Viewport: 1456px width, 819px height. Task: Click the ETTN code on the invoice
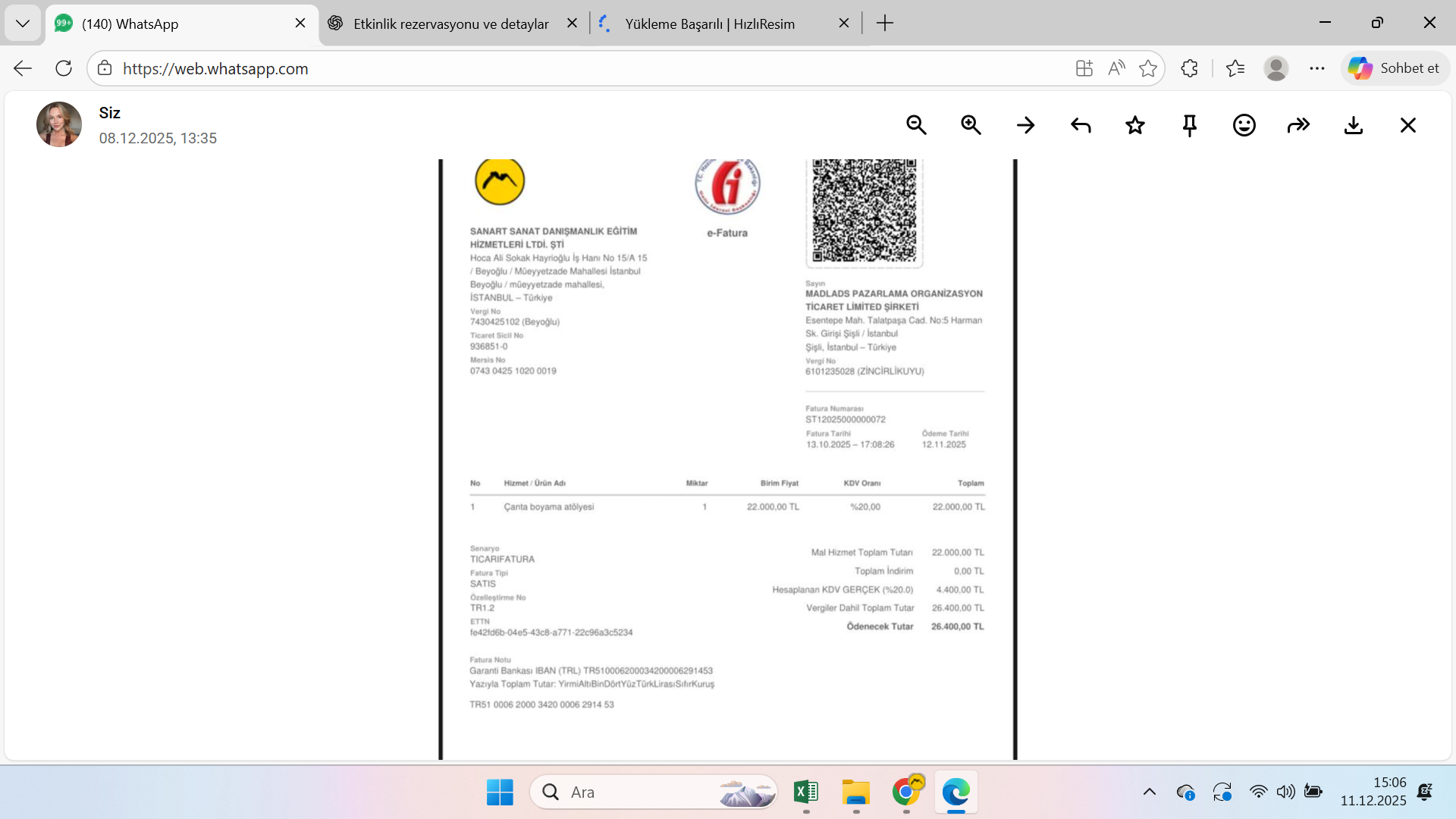551,632
